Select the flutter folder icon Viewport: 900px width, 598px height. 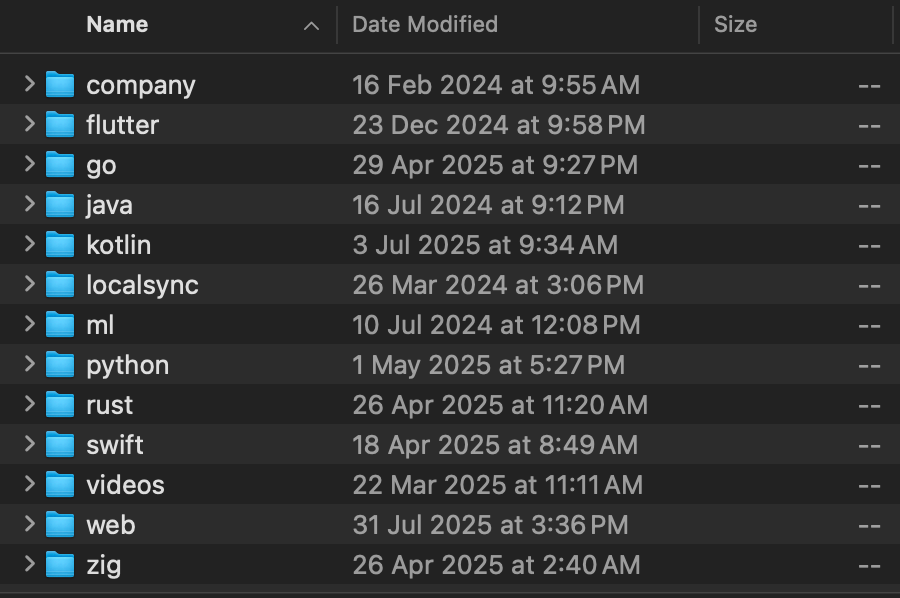click(x=60, y=125)
